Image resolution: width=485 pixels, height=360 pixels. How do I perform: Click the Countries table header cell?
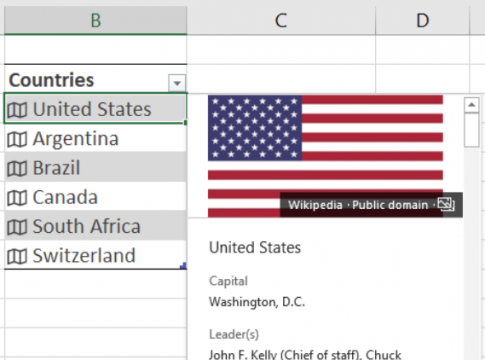click(x=95, y=79)
